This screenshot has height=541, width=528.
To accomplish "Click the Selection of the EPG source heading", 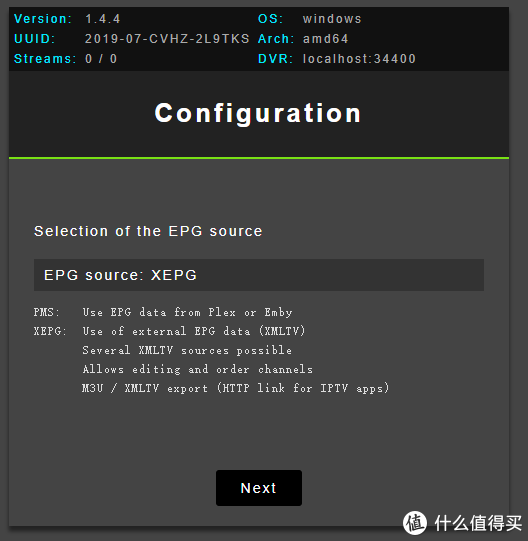I will (148, 231).
